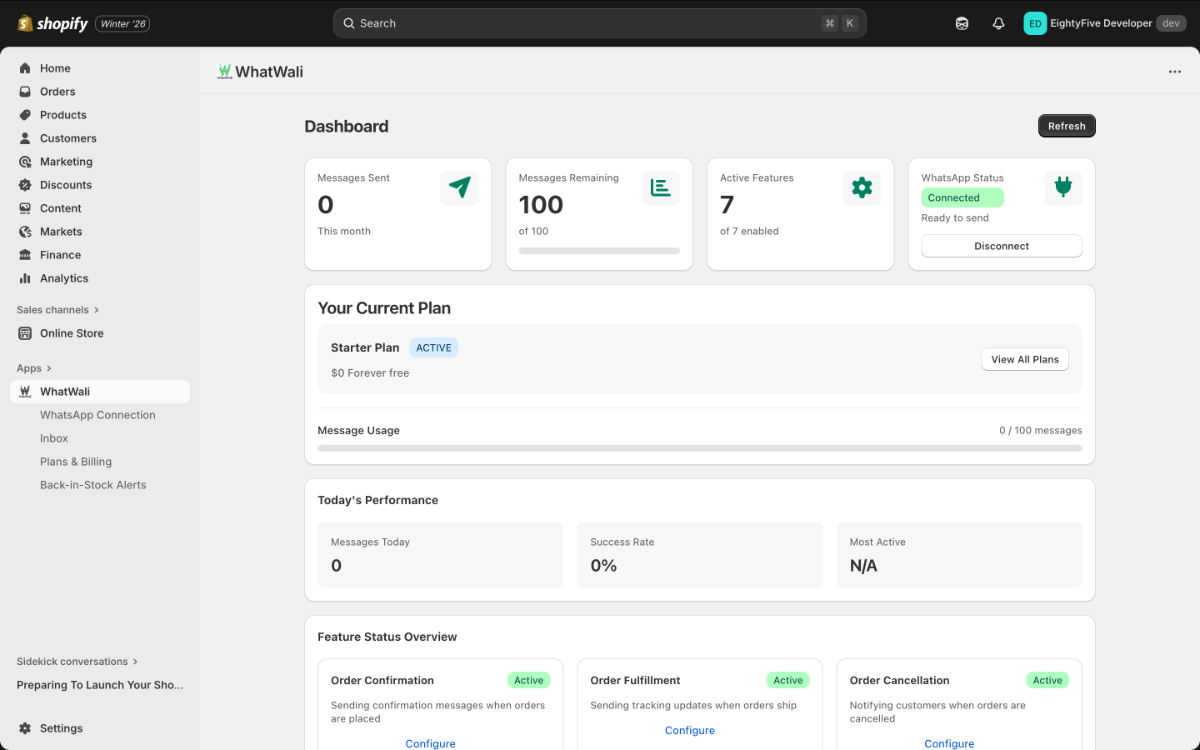
Task: Open notifications via the bell icon
Action: tap(998, 22)
